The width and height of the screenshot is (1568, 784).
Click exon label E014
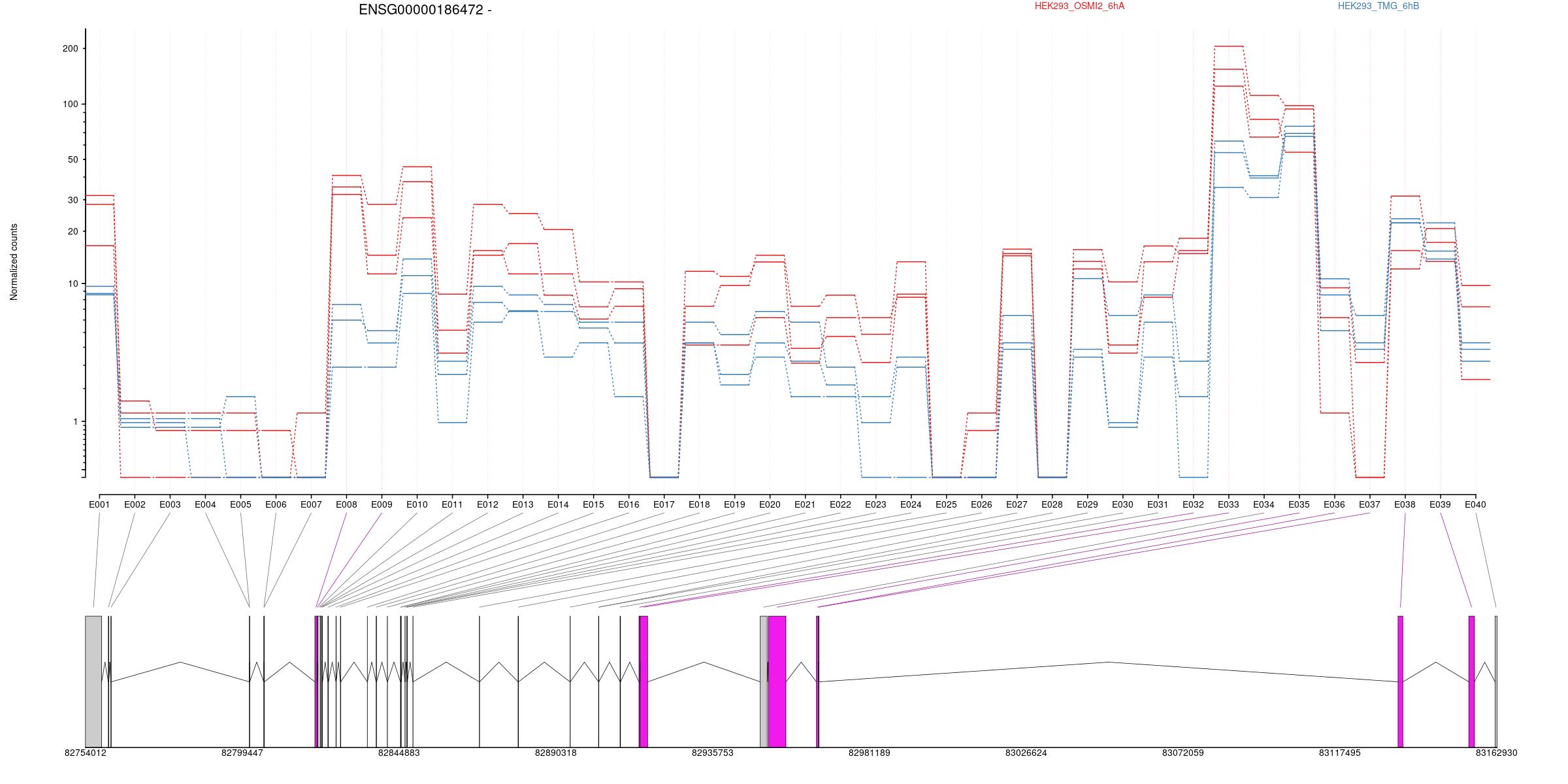558,504
